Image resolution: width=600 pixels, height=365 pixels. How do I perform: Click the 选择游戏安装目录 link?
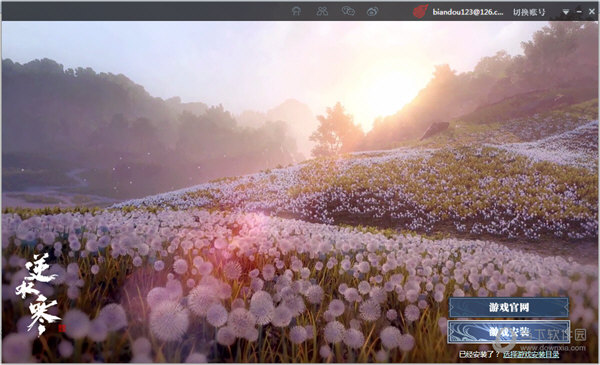point(531,354)
